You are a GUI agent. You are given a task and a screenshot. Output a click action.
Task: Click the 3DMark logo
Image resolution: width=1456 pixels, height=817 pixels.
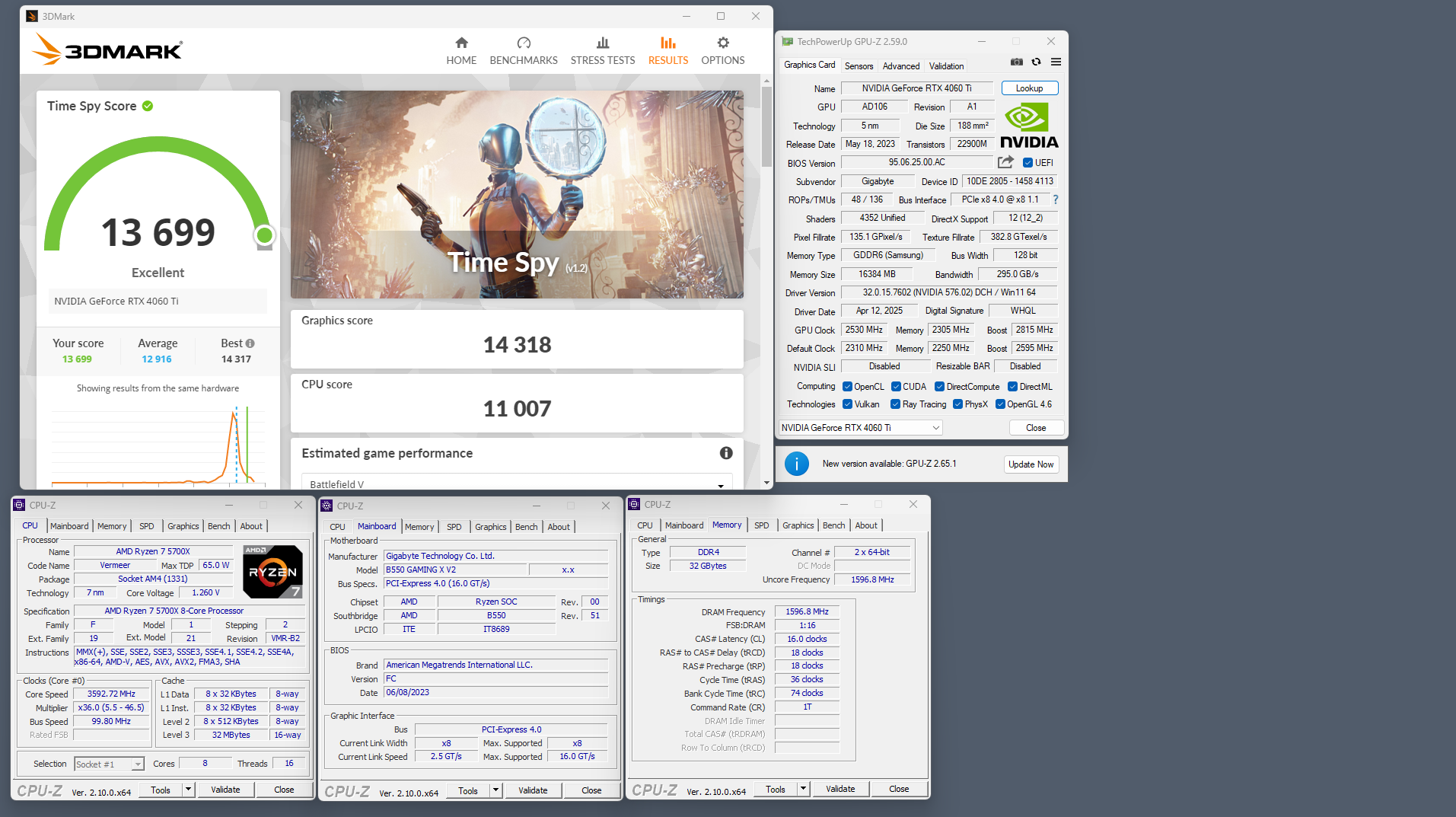(x=107, y=49)
